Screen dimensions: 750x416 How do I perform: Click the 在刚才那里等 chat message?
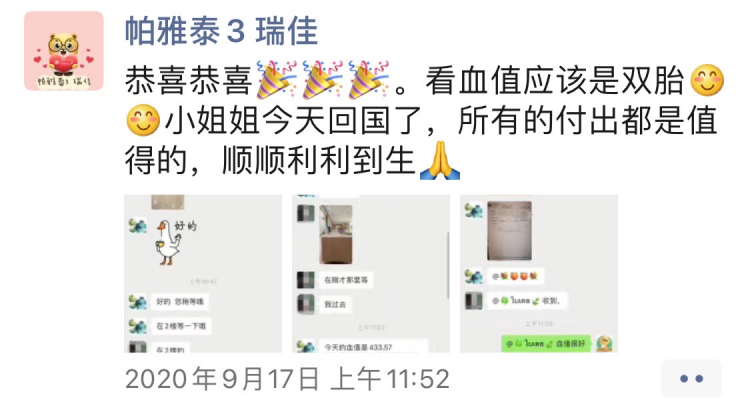tap(346, 280)
